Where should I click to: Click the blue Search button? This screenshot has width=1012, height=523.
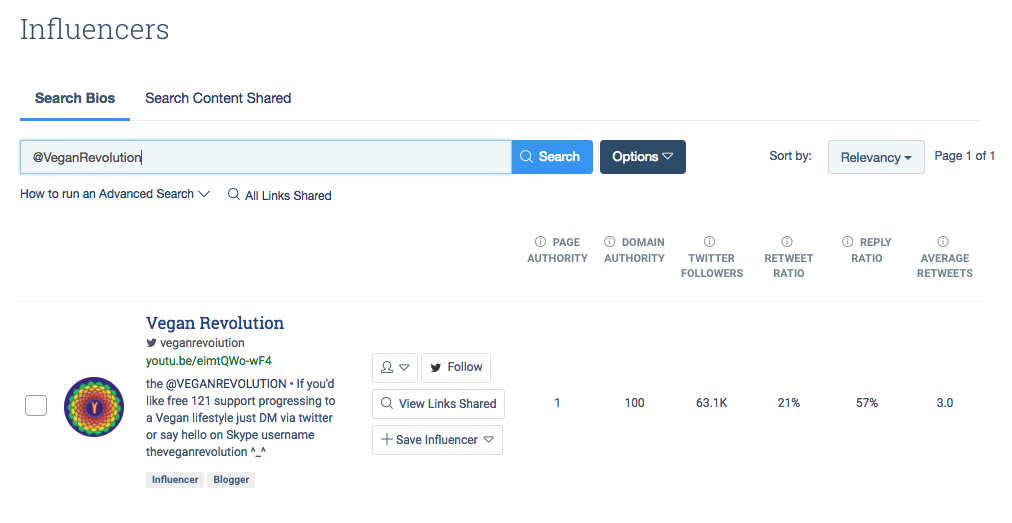tap(552, 157)
